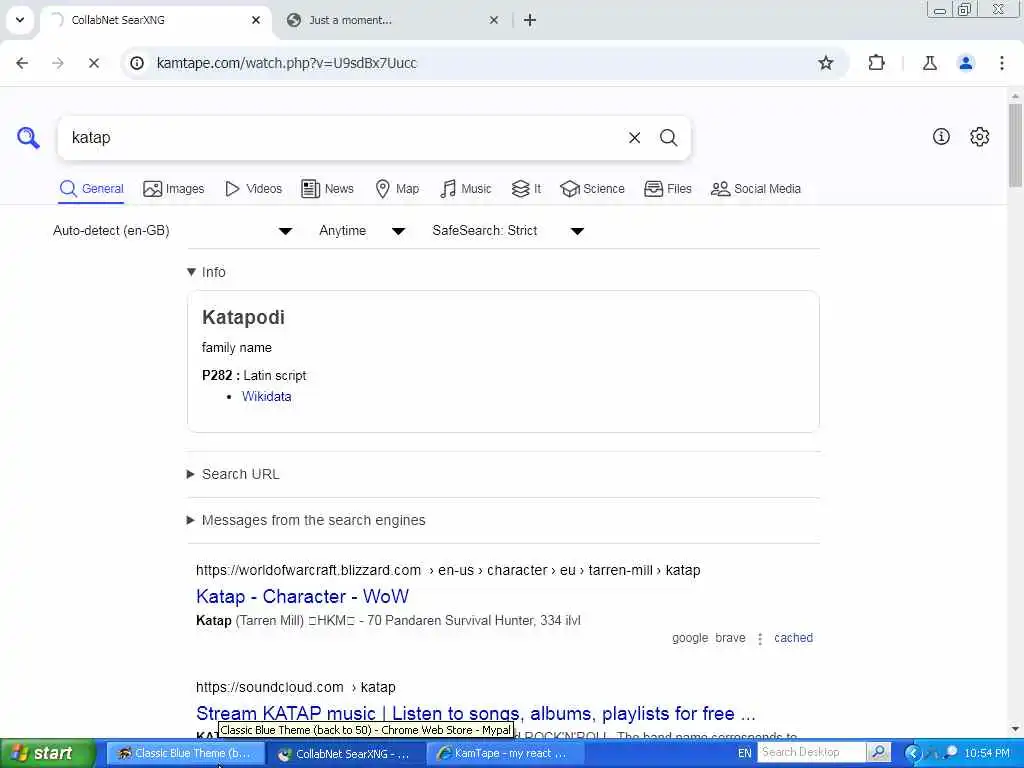
Task: Switch to IT category
Action: click(x=526, y=189)
